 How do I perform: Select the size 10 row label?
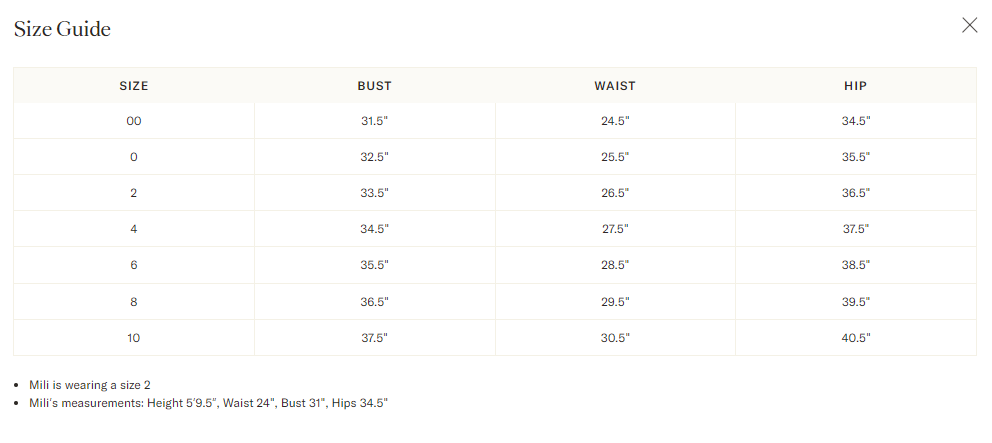click(x=133, y=338)
